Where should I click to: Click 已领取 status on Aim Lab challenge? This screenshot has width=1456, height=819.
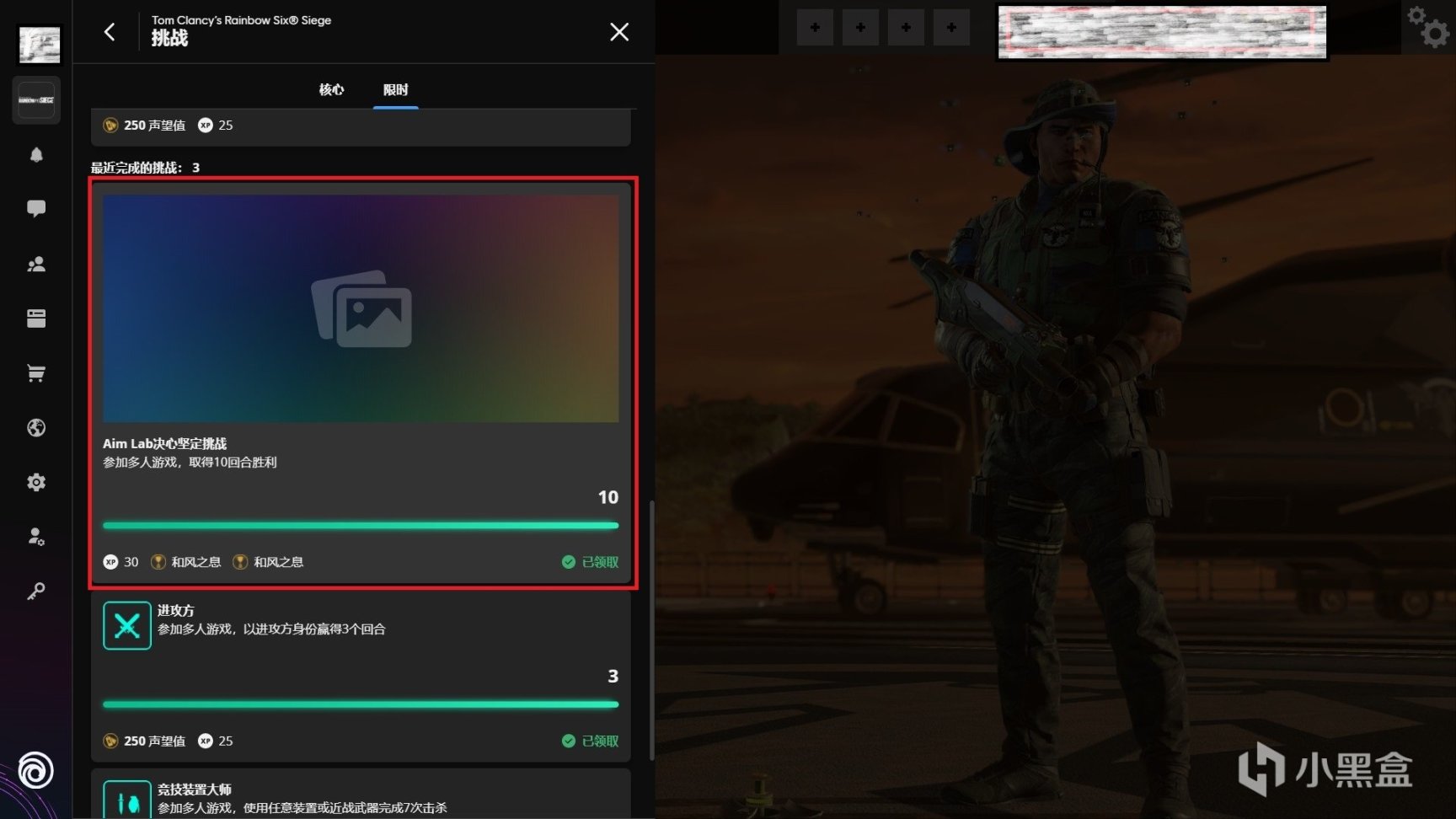591,562
